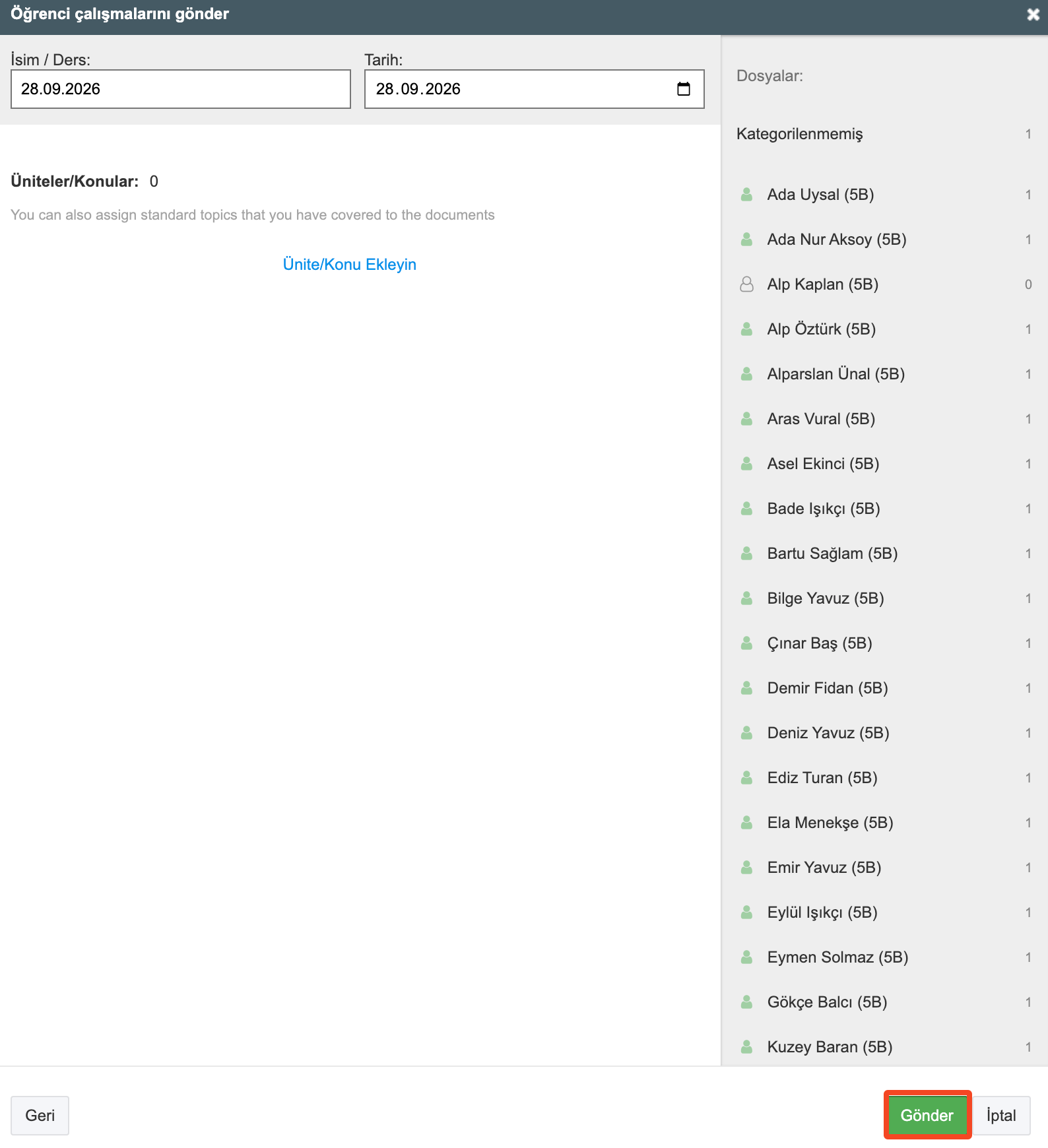Click the file count for Alp Kaplan
Viewport: 1048px width, 1148px height.
point(1028,284)
